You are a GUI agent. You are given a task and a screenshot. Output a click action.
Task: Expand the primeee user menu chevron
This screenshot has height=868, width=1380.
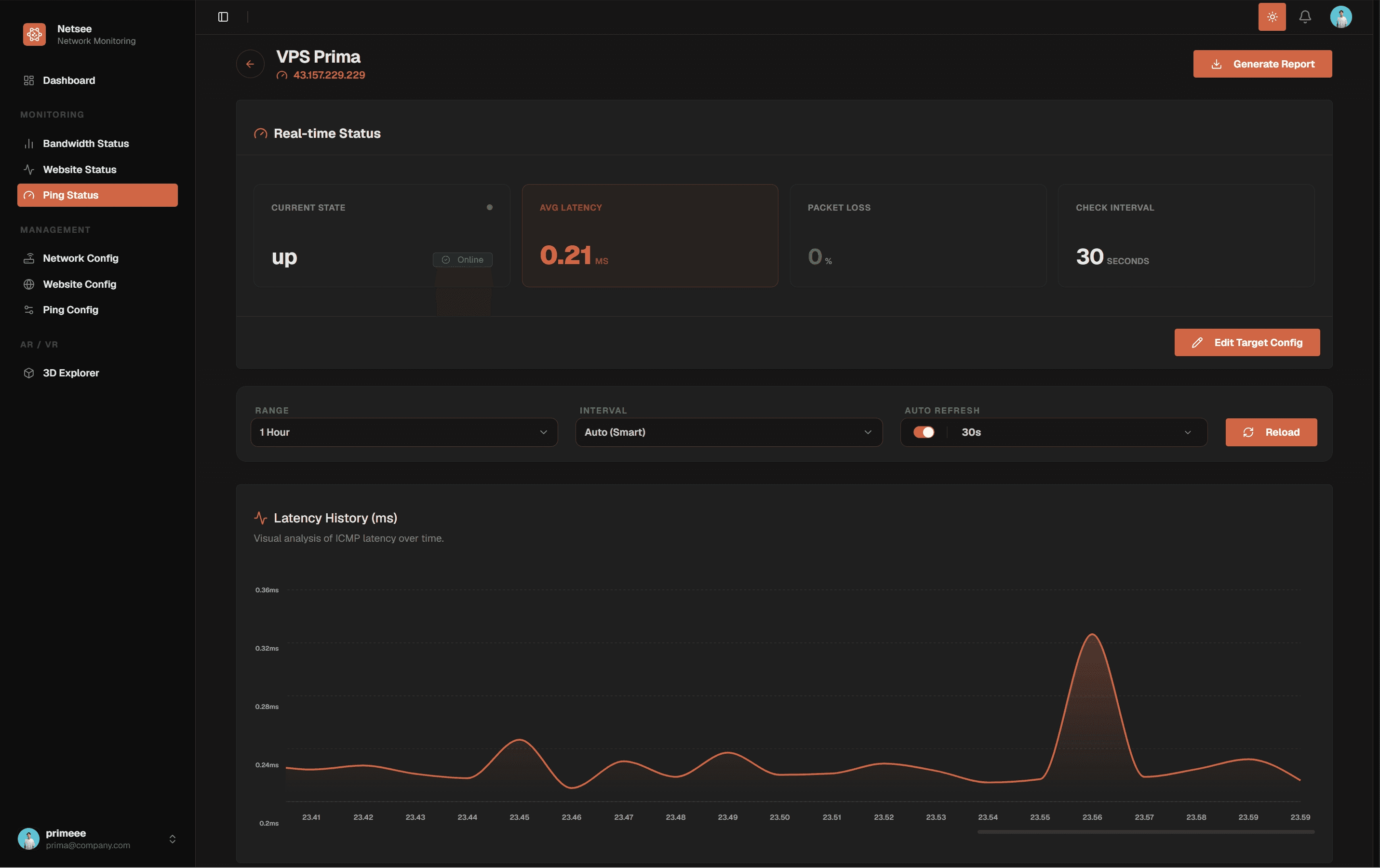tap(172, 840)
